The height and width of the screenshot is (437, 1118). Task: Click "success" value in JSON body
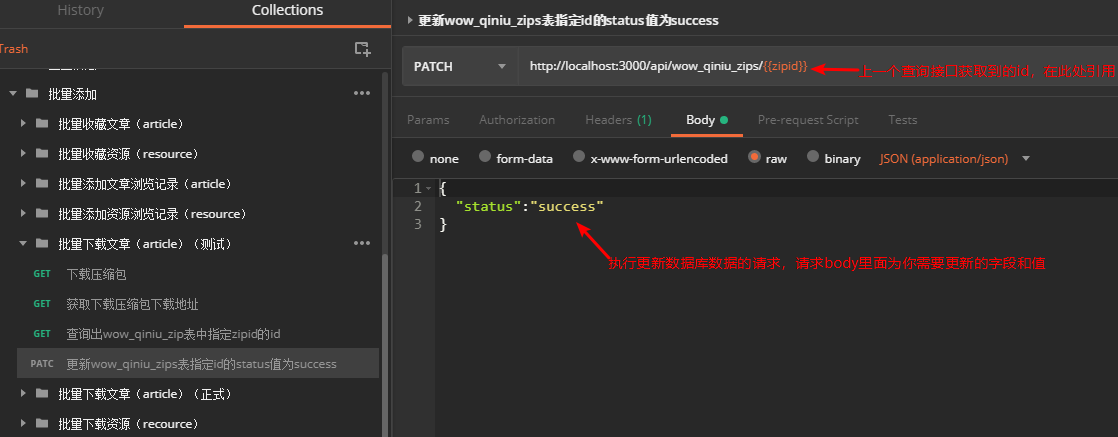tap(567, 206)
